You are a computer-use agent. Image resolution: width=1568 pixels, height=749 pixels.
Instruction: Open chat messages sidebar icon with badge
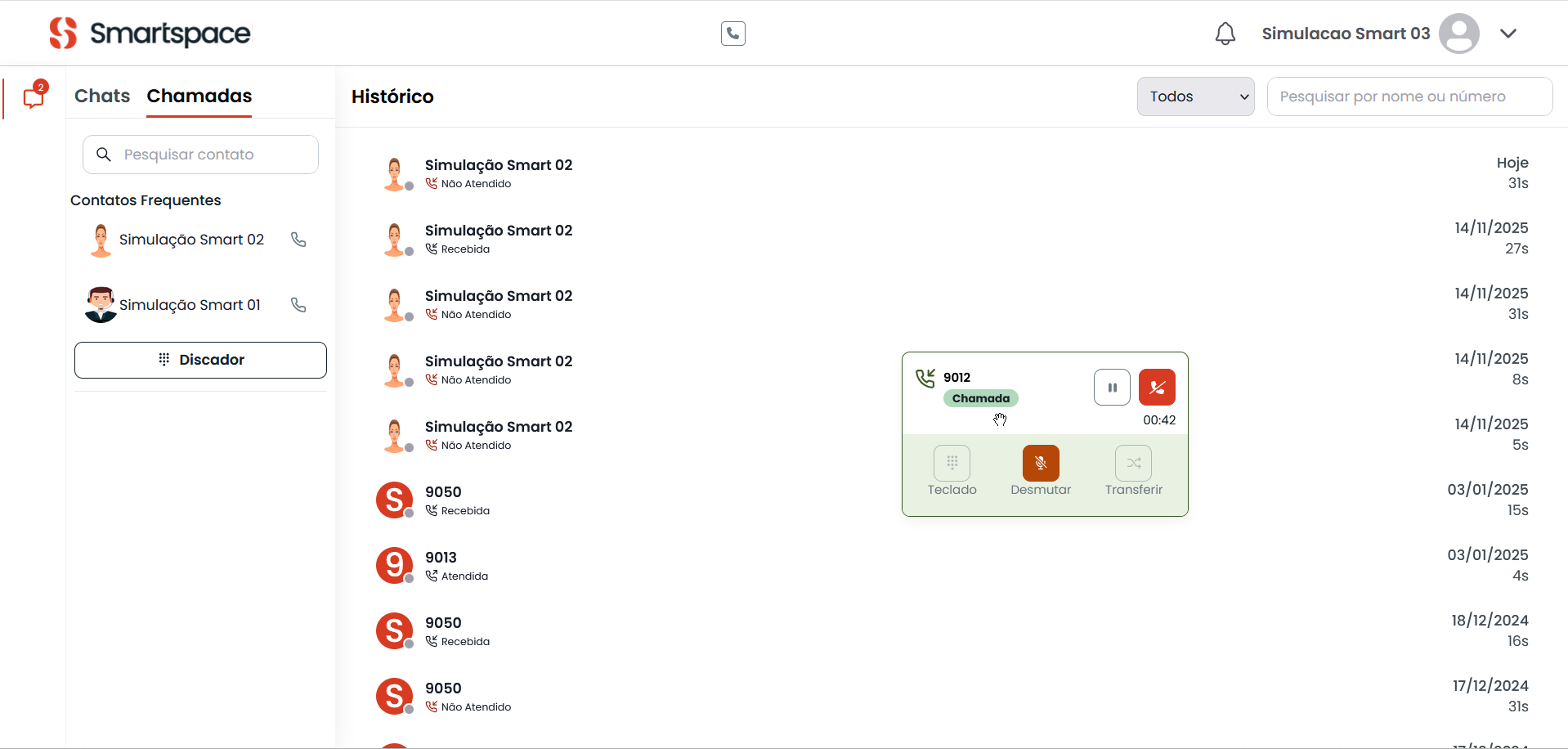[34, 97]
